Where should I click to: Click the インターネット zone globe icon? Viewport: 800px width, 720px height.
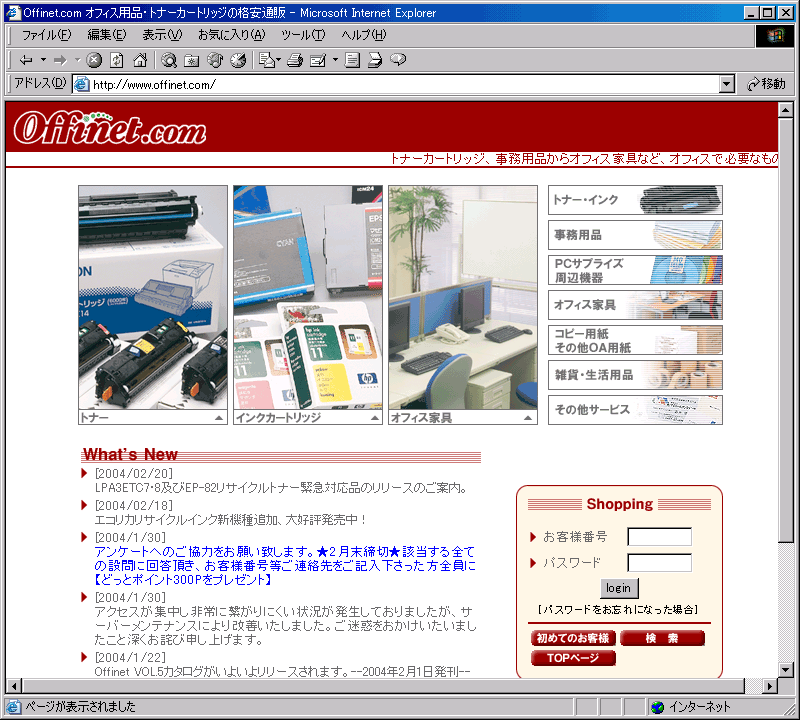point(658,707)
